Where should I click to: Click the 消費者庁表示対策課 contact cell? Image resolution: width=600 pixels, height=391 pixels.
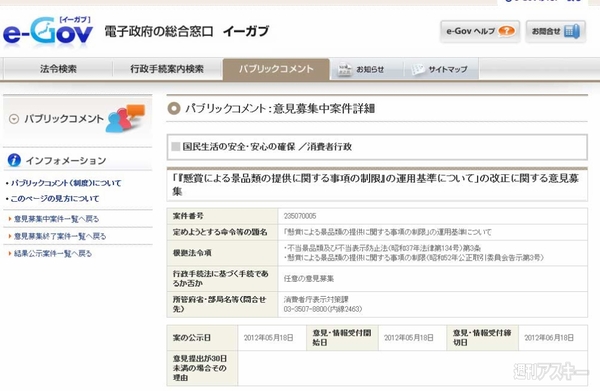432,304
